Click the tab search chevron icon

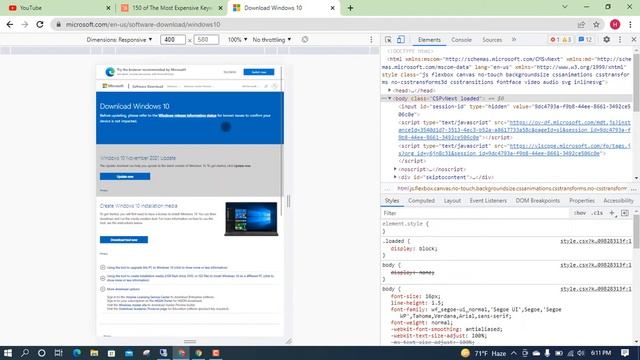[564, 7]
